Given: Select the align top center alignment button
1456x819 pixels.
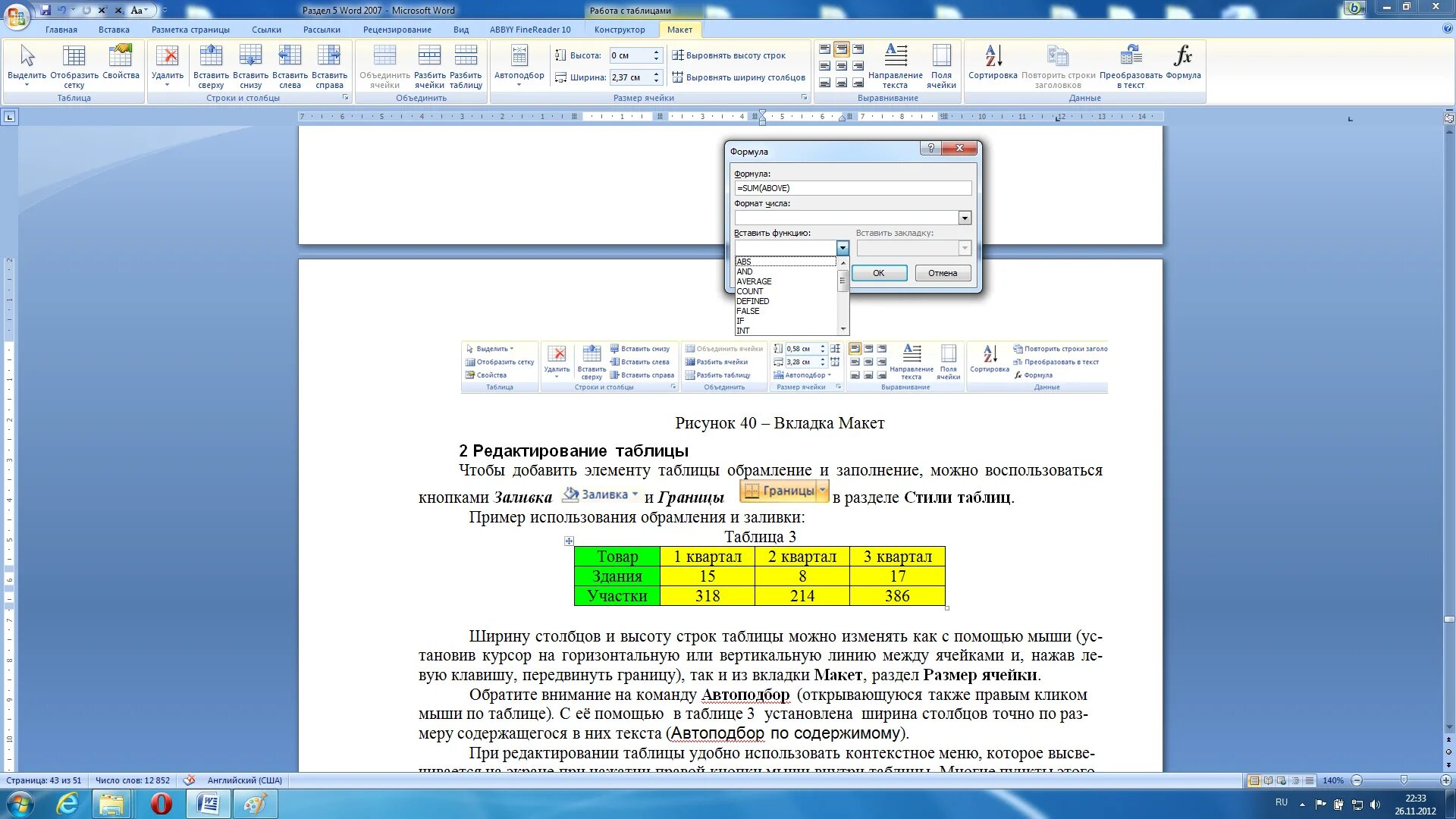Looking at the screenshot, I should point(841,49).
